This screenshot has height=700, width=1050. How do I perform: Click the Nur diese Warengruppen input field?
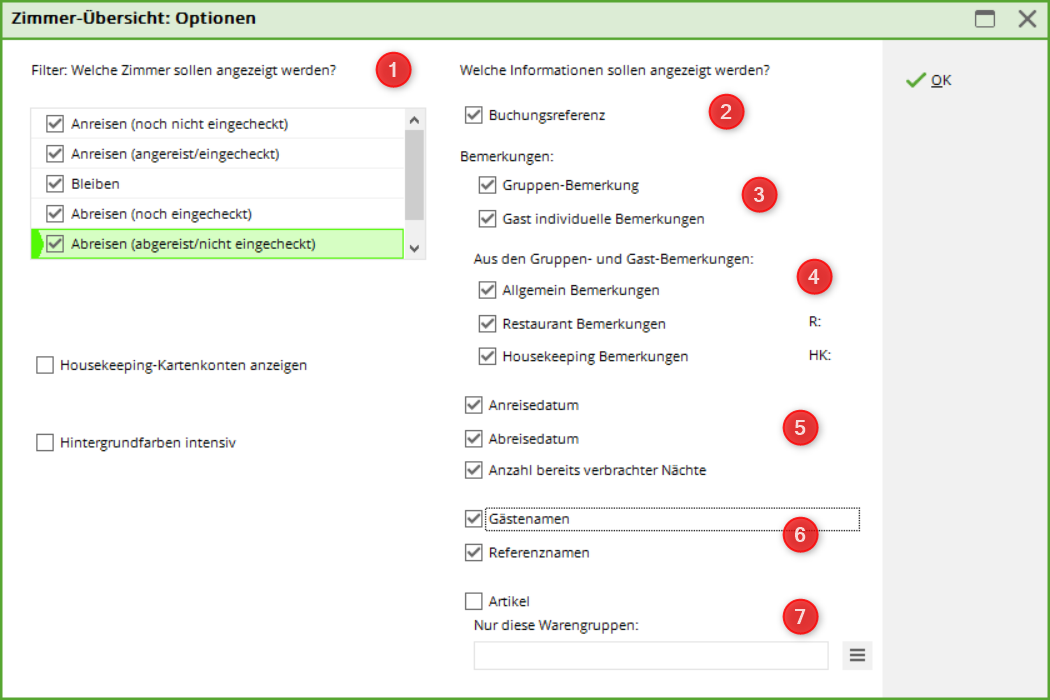point(651,655)
